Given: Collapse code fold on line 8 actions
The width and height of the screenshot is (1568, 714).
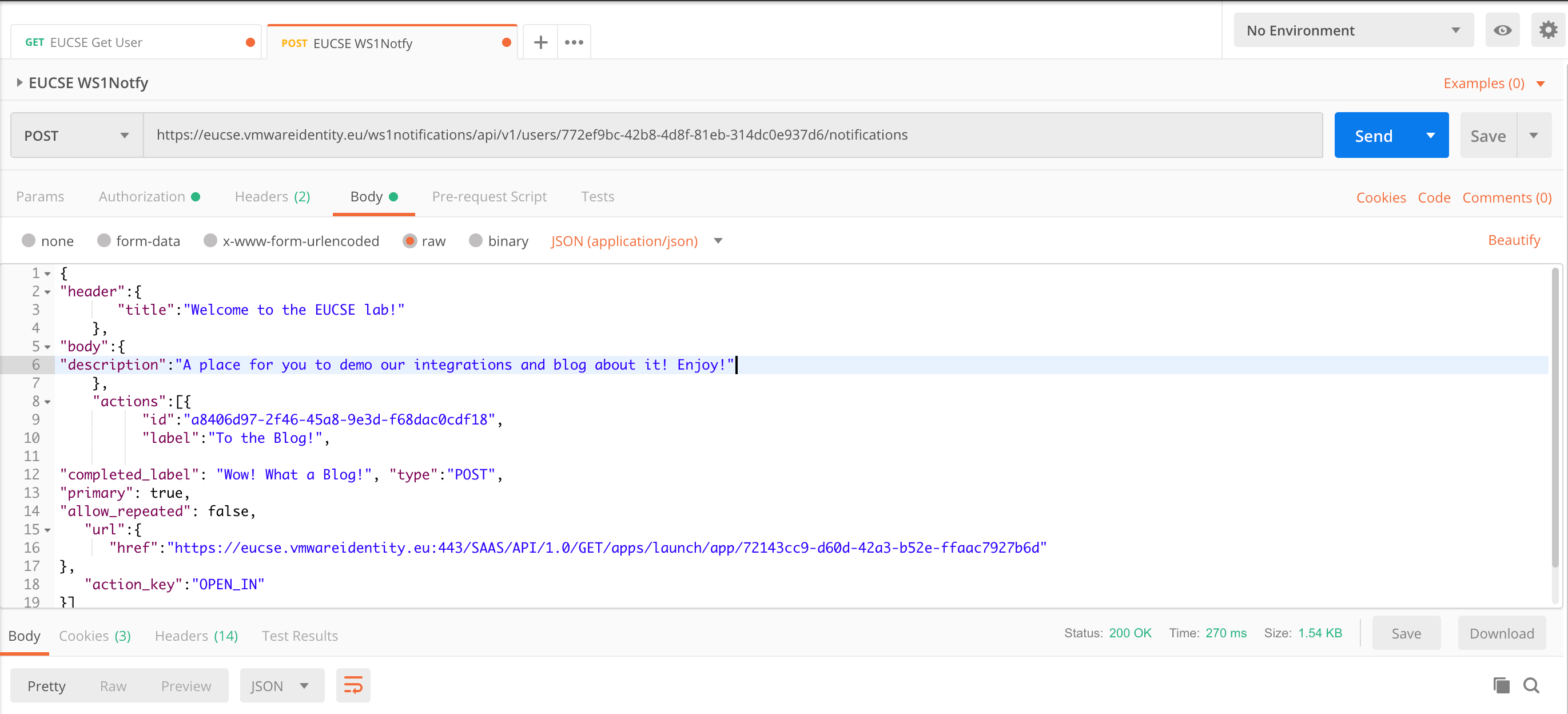Looking at the screenshot, I should tap(47, 402).
